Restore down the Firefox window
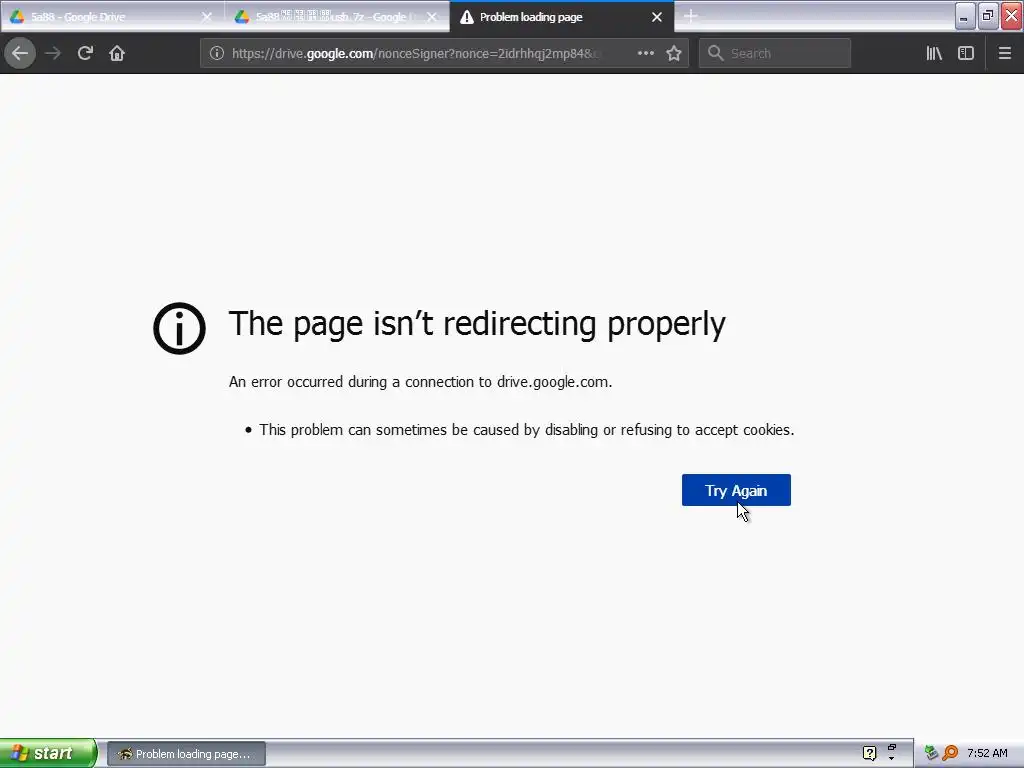 coord(988,16)
